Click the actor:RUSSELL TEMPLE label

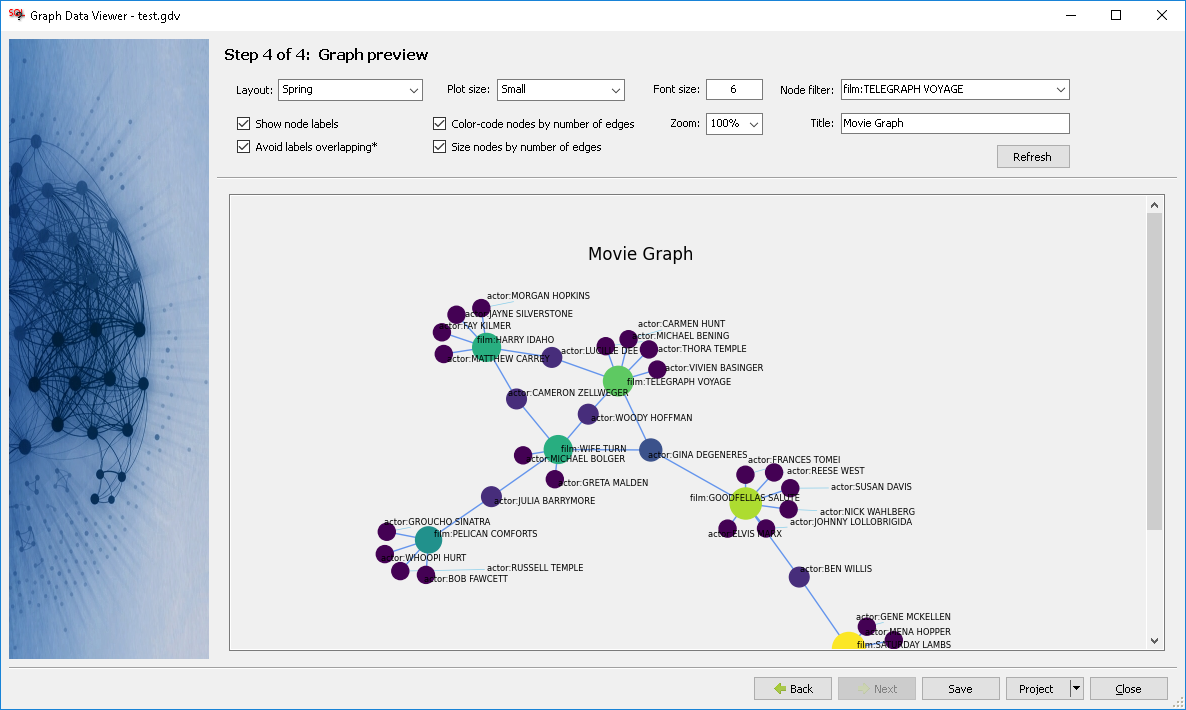[535, 568]
